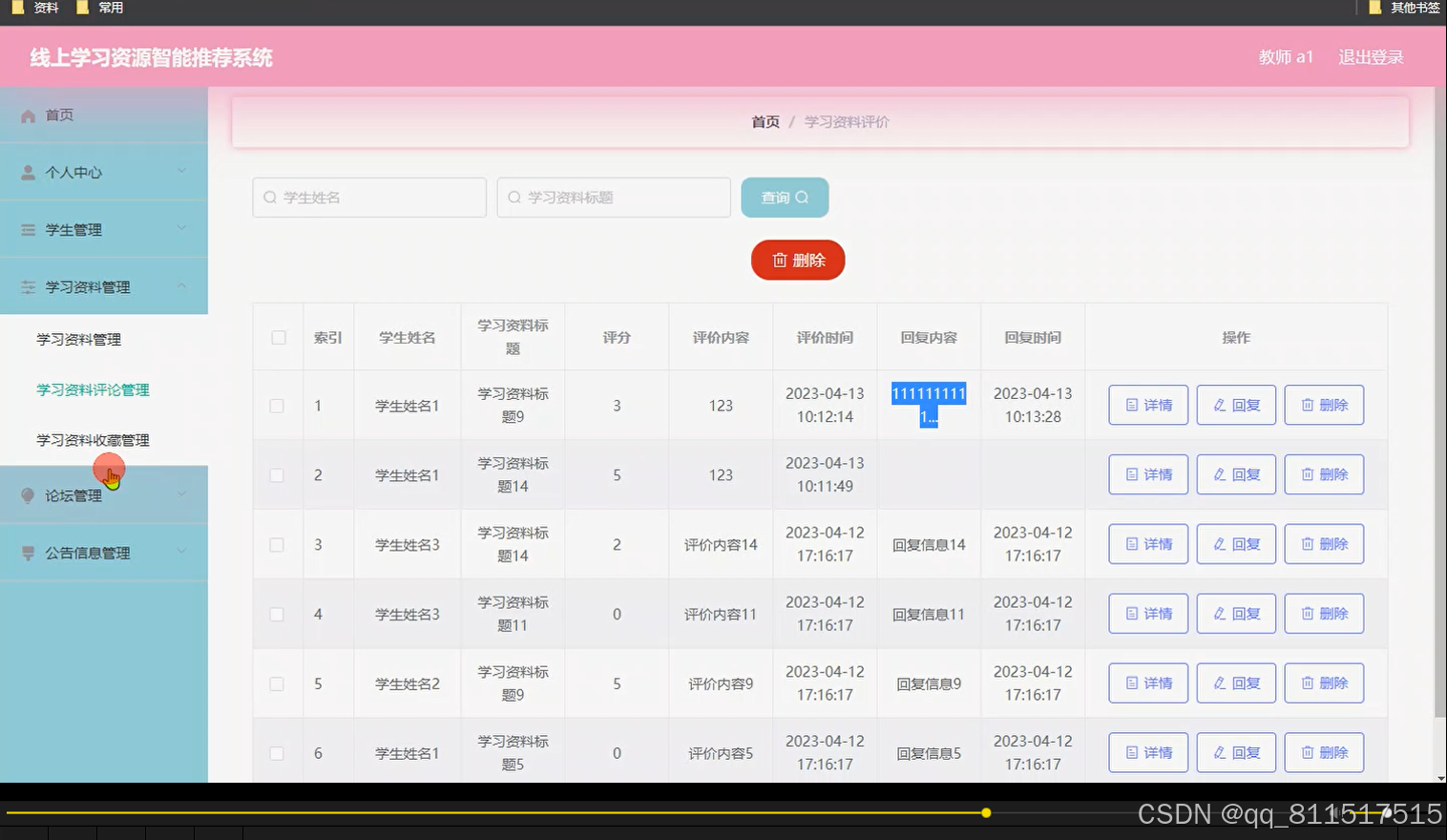1447x840 pixels.
Task: Check the checkbox for row 5
Action: (x=277, y=684)
